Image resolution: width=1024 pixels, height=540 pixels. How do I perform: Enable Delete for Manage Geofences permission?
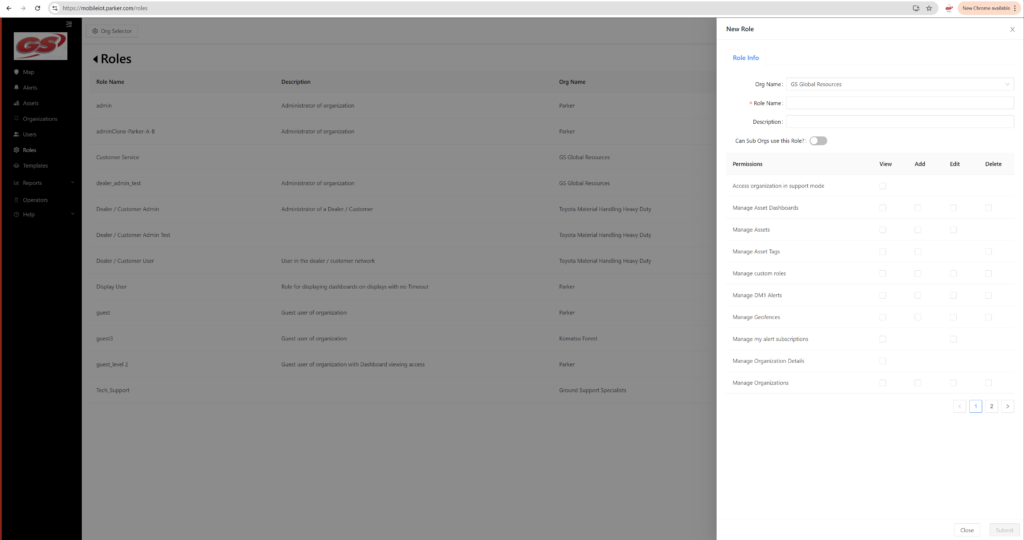[988, 317]
